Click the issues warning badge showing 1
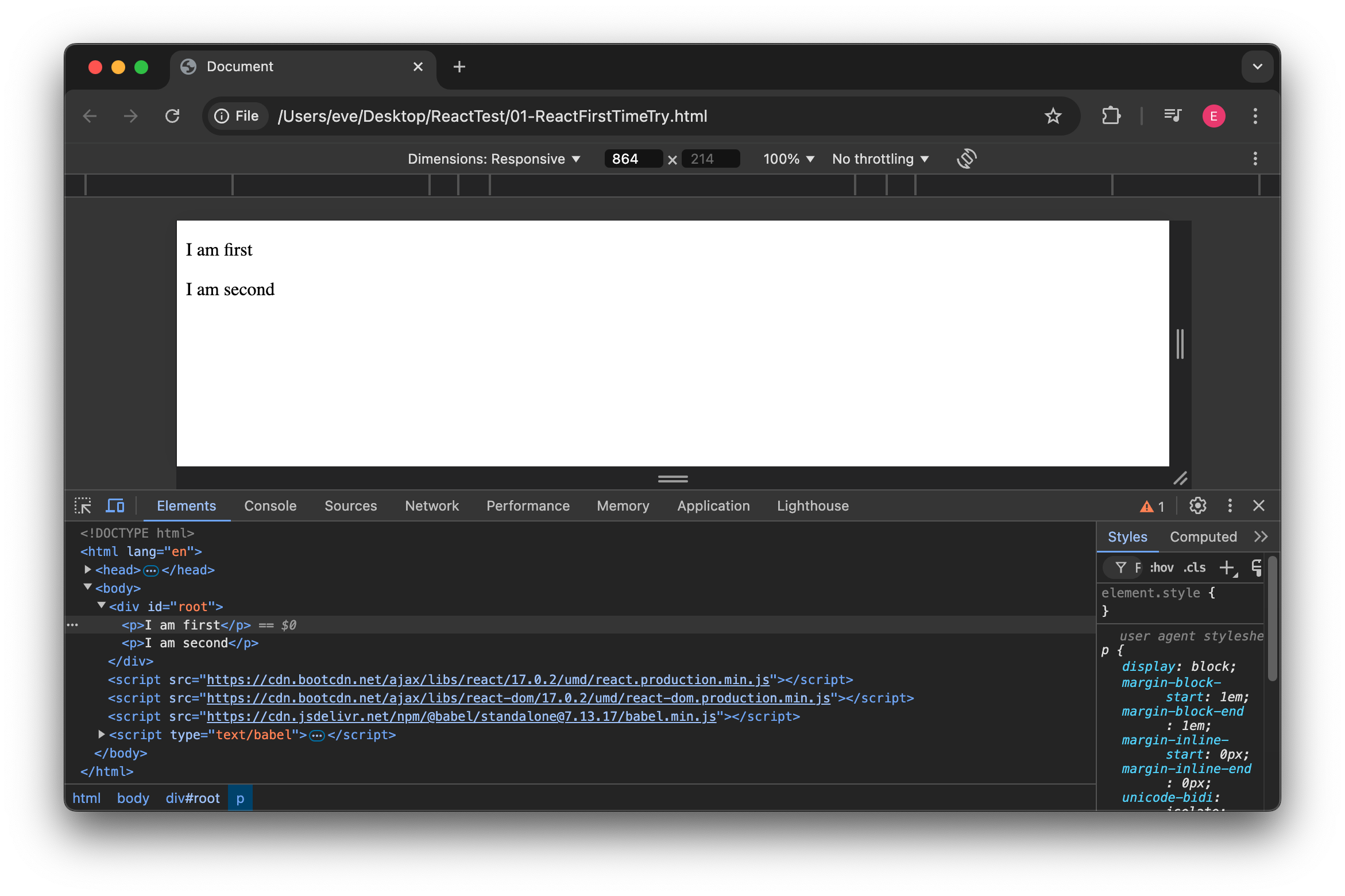Viewport: 1345px width, 896px height. (x=1151, y=506)
